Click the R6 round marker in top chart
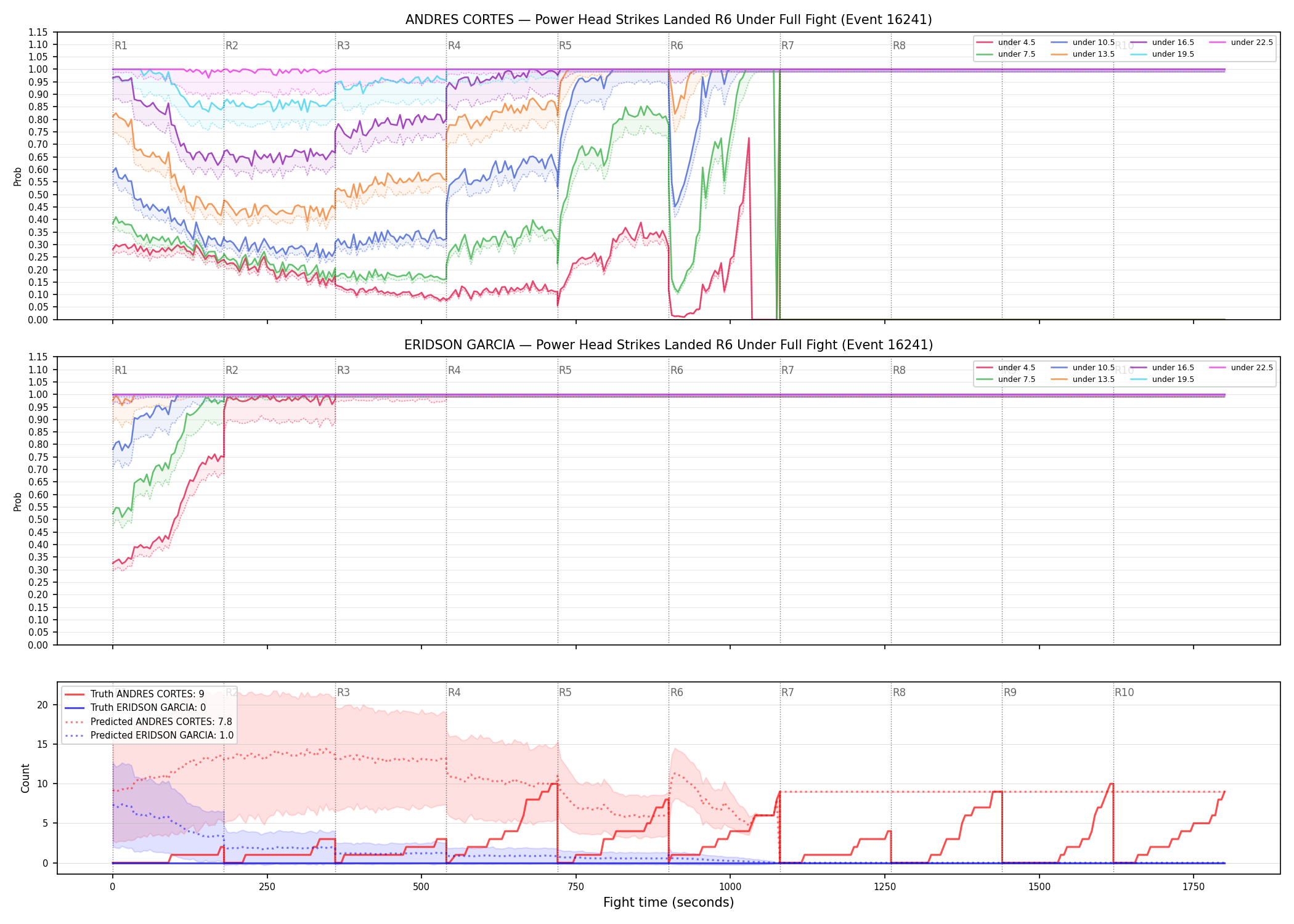Image resolution: width=1294 pixels, height=924 pixels. 677,46
